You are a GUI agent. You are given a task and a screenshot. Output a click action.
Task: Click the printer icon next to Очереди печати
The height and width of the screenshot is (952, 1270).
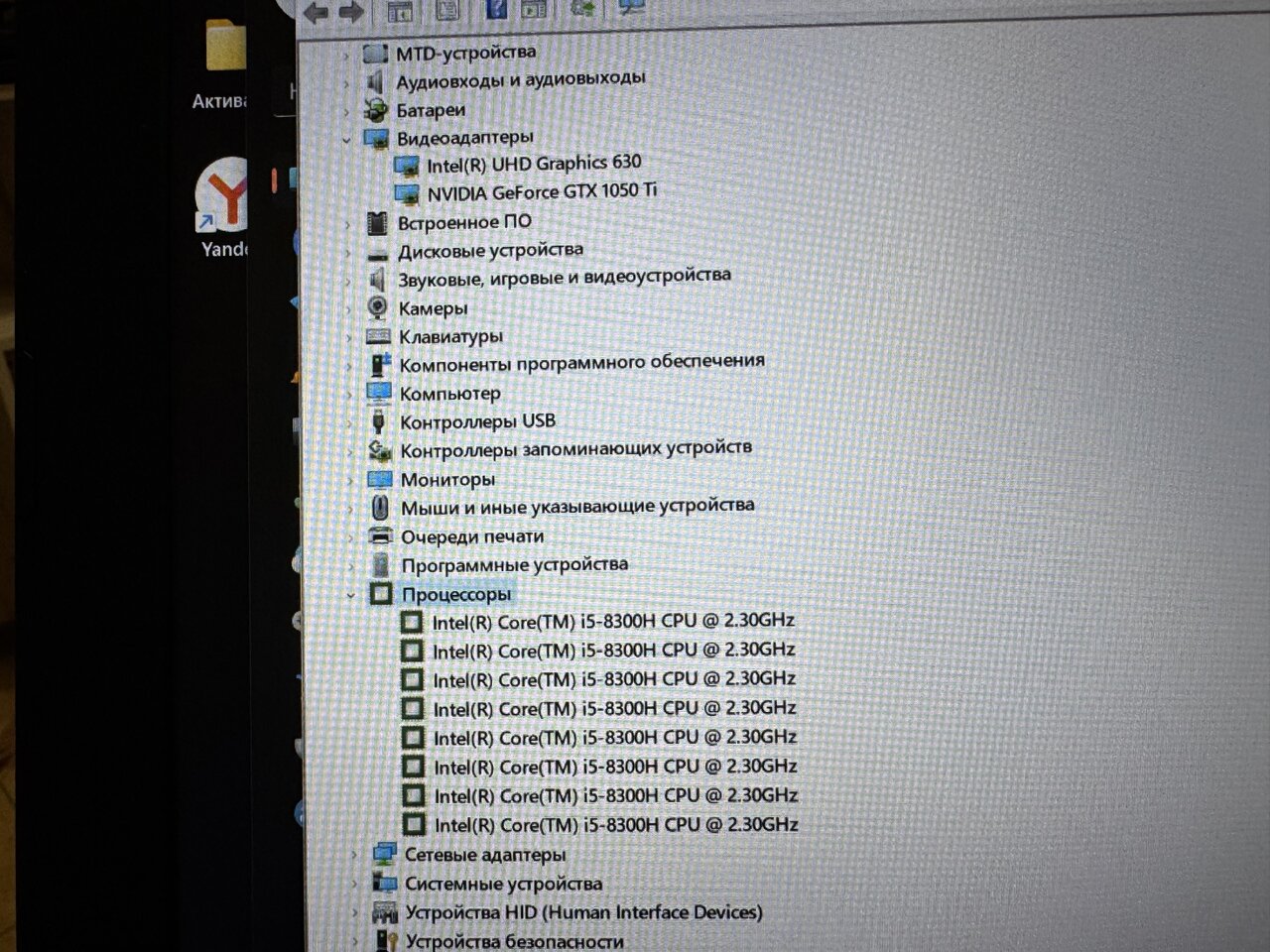point(380,536)
